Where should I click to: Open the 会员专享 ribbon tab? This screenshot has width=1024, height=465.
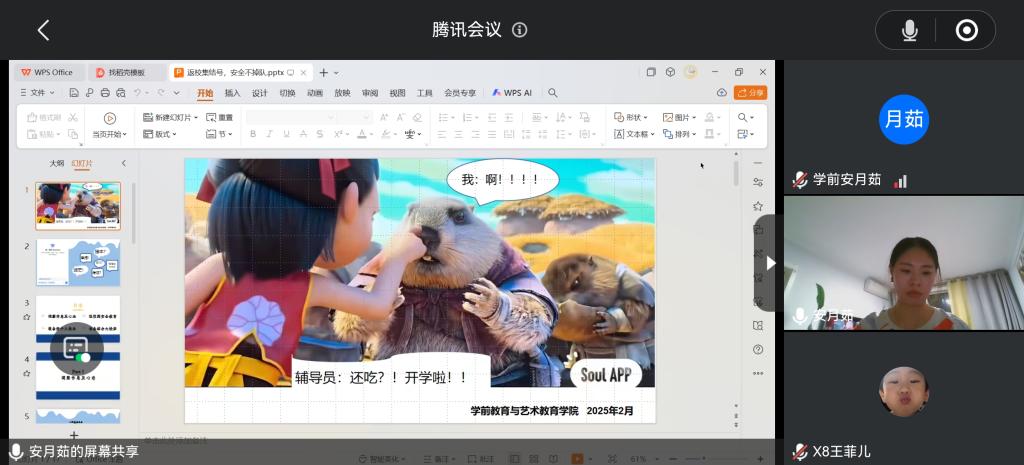[460, 93]
